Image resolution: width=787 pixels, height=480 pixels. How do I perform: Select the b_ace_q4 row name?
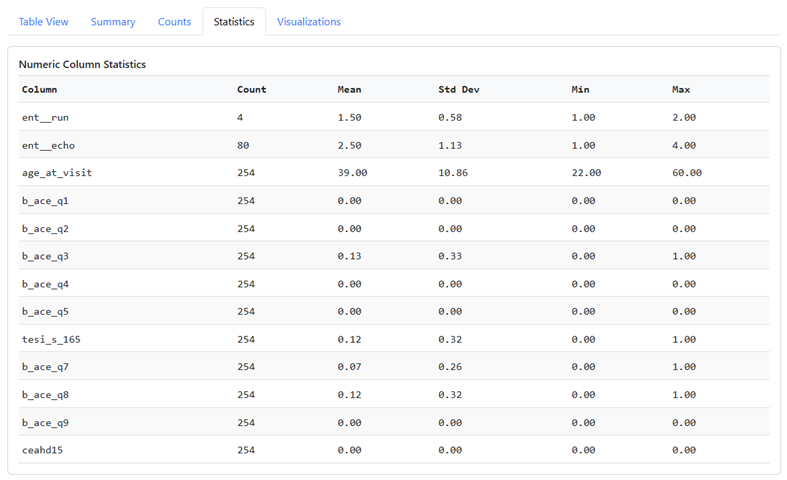(45, 284)
